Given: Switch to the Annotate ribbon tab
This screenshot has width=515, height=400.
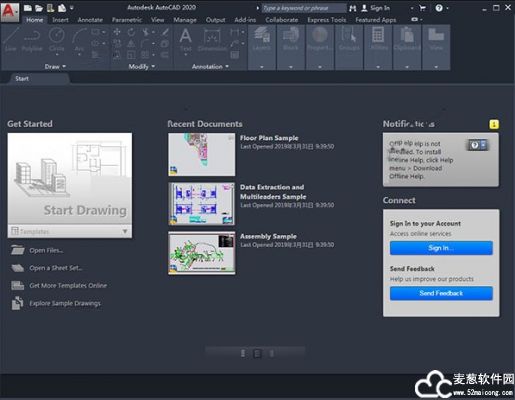Looking at the screenshot, I should tap(90, 20).
